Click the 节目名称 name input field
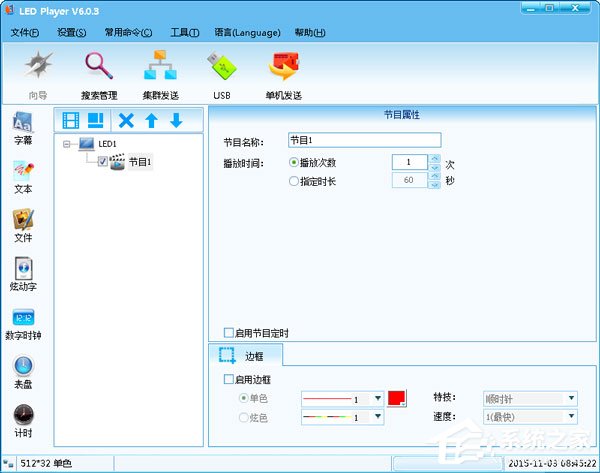Viewport: 600px width, 473px height. click(x=363, y=140)
